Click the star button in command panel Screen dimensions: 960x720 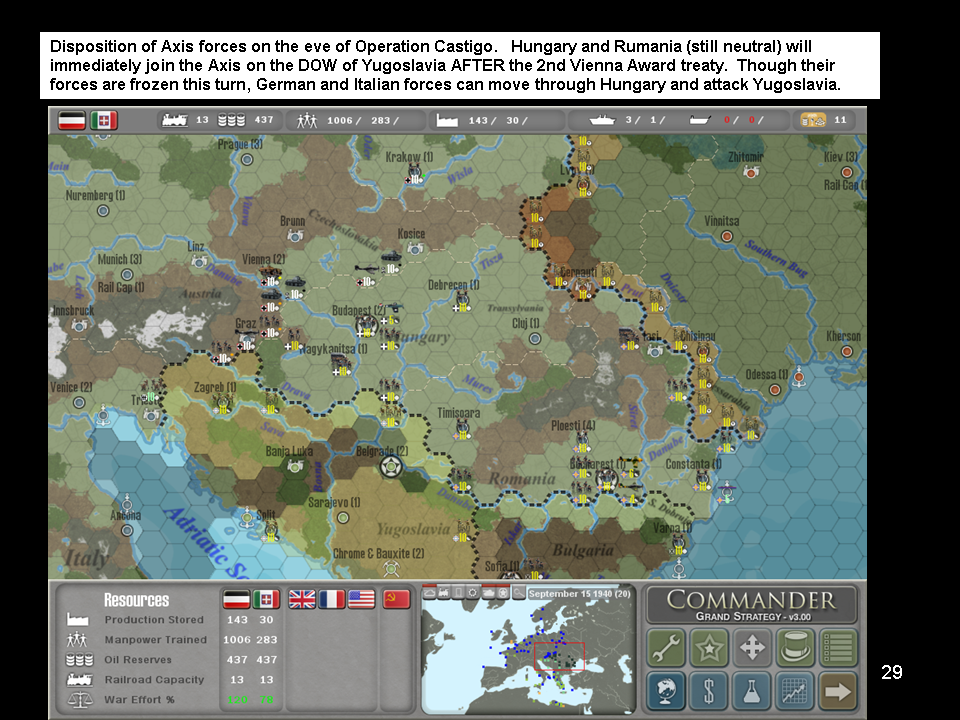coord(709,648)
